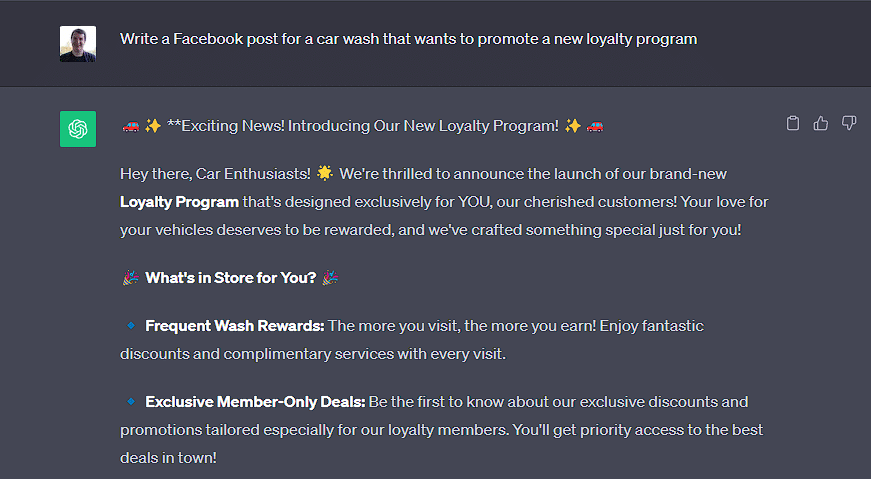Copy the response with the clipboard icon
This screenshot has width=871, height=479.
[x=793, y=123]
